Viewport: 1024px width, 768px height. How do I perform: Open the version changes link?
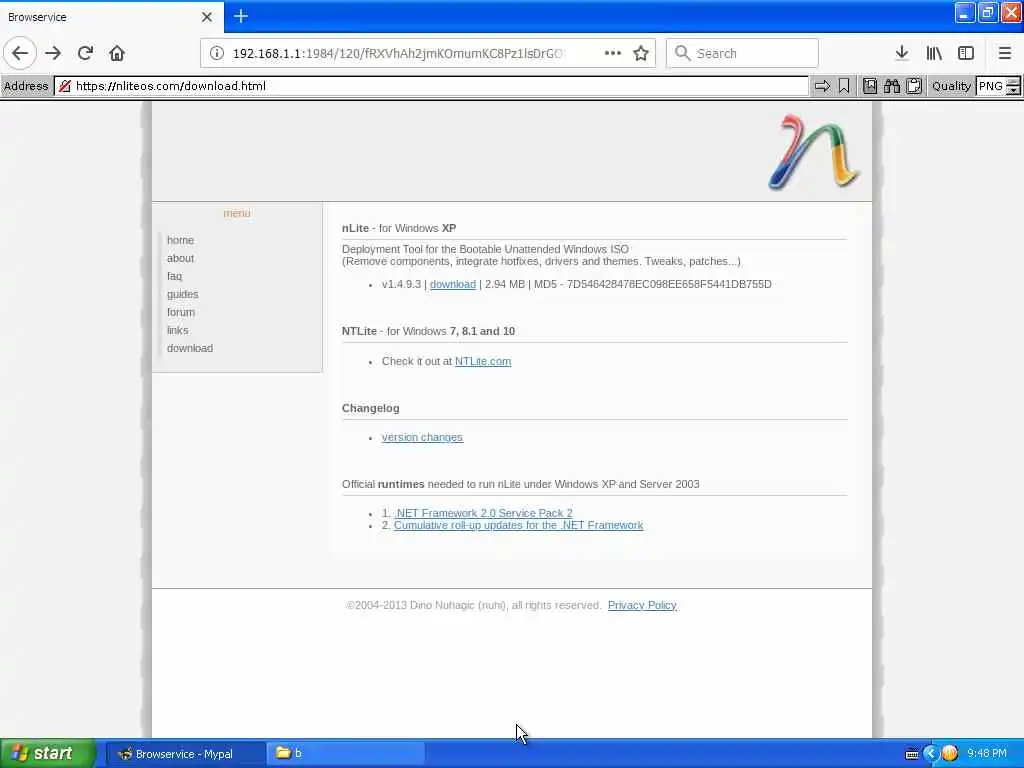point(422,437)
